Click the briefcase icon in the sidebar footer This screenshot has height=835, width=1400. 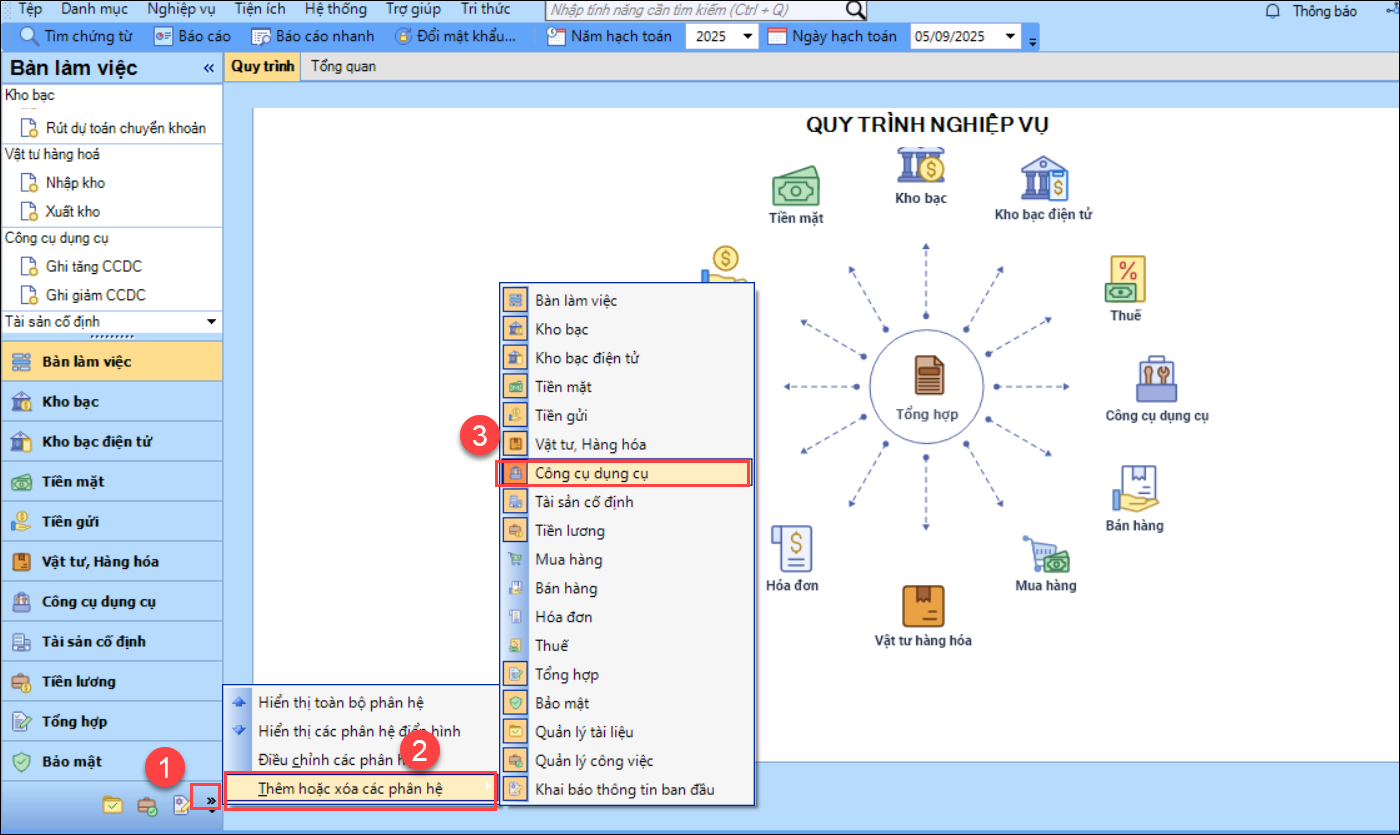(147, 805)
